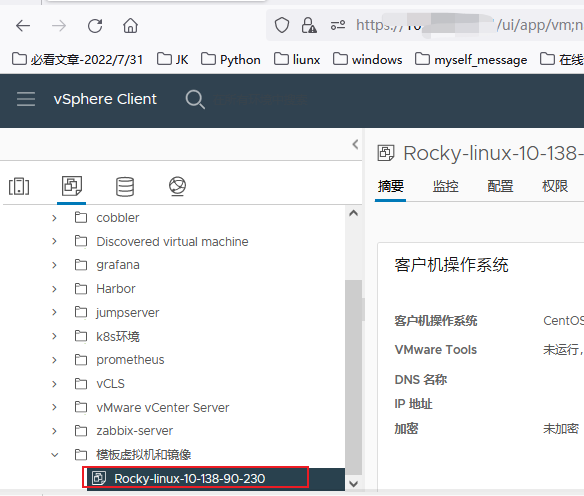
Task: Click the tree vertical scrollbar thumb
Action: [x=353, y=378]
